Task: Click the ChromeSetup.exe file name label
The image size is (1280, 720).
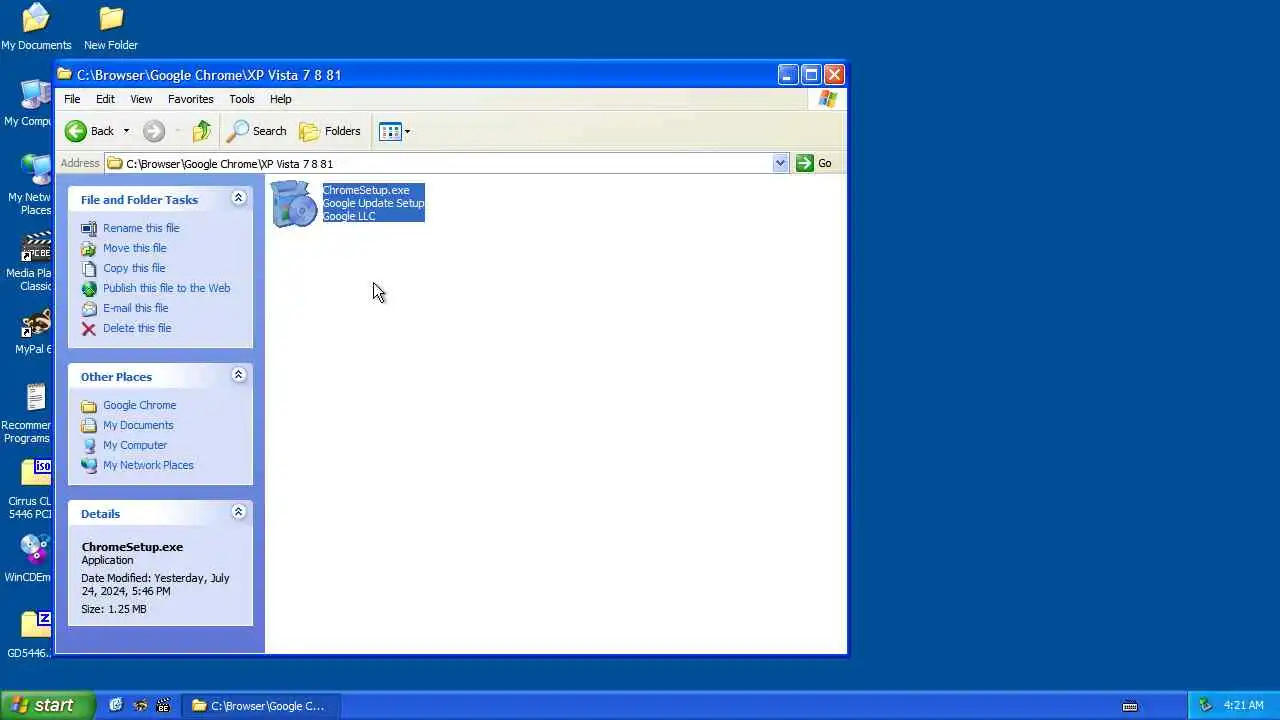Action: pos(366,190)
